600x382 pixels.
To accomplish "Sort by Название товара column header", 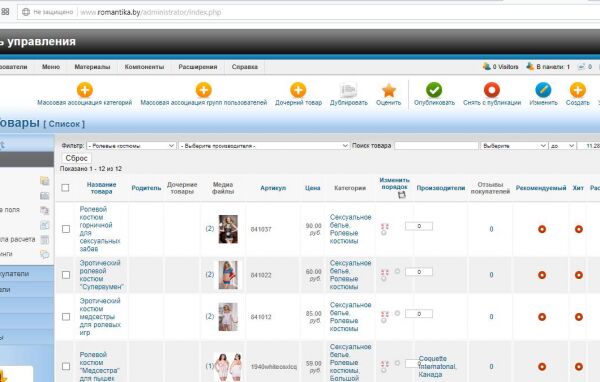I will point(101,188).
